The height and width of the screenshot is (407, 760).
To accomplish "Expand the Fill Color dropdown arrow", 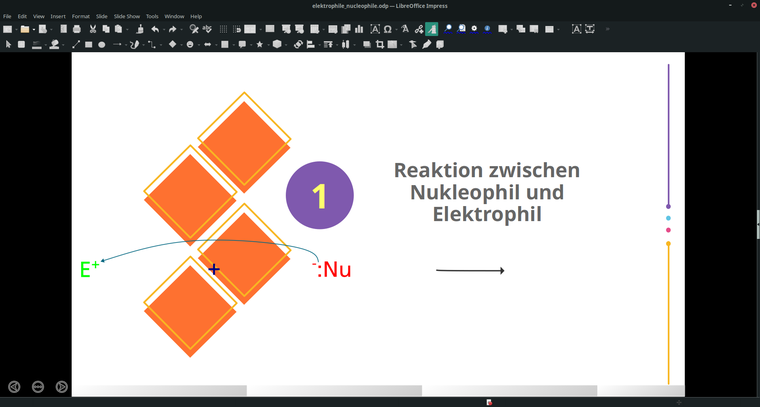I will point(63,45).
